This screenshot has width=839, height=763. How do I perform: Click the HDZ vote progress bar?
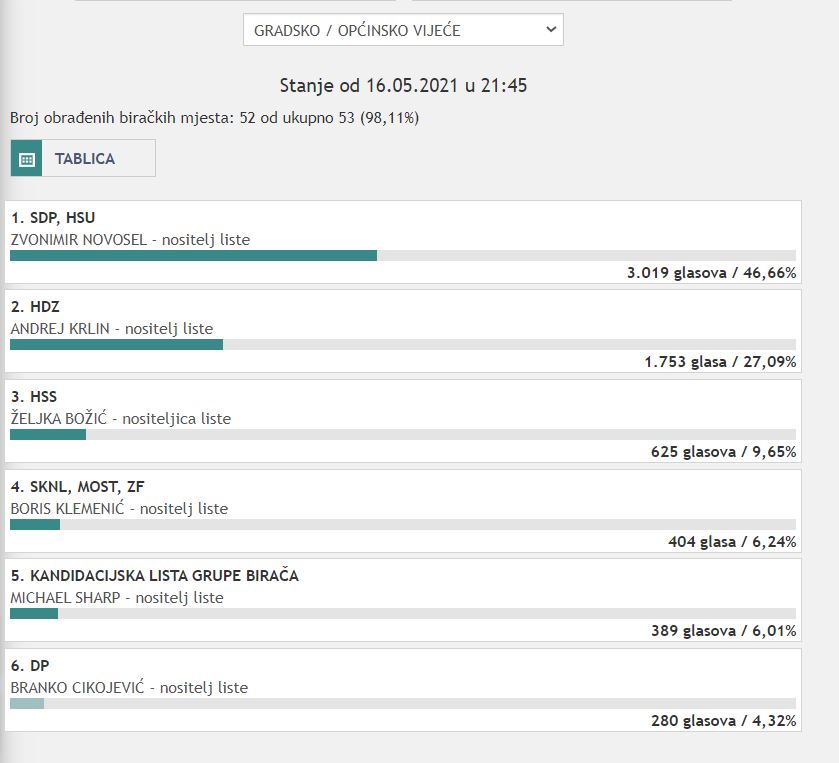(x=116, y=344)
